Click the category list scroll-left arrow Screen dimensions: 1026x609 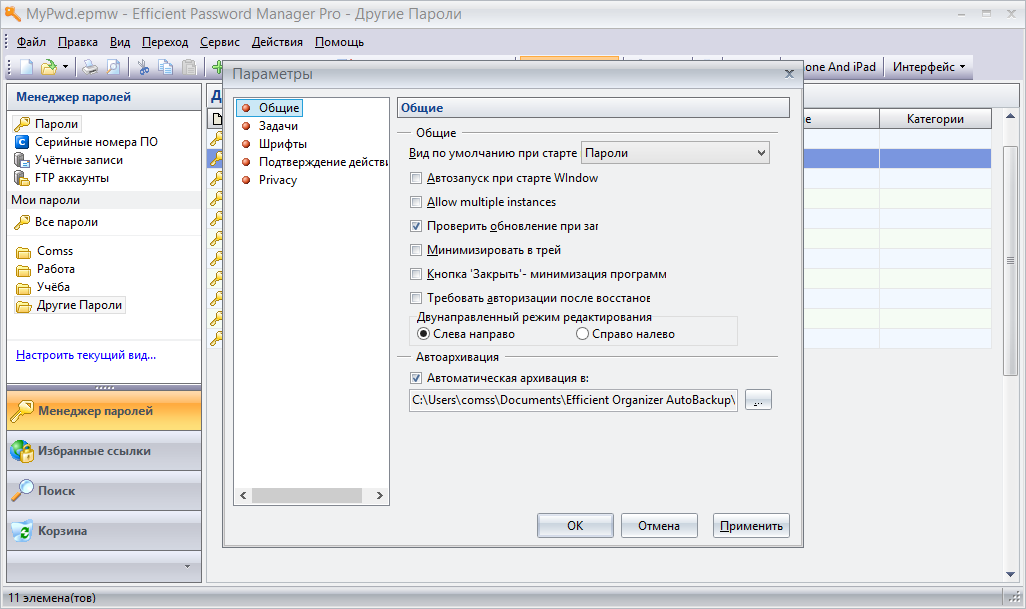pos(243,495)
